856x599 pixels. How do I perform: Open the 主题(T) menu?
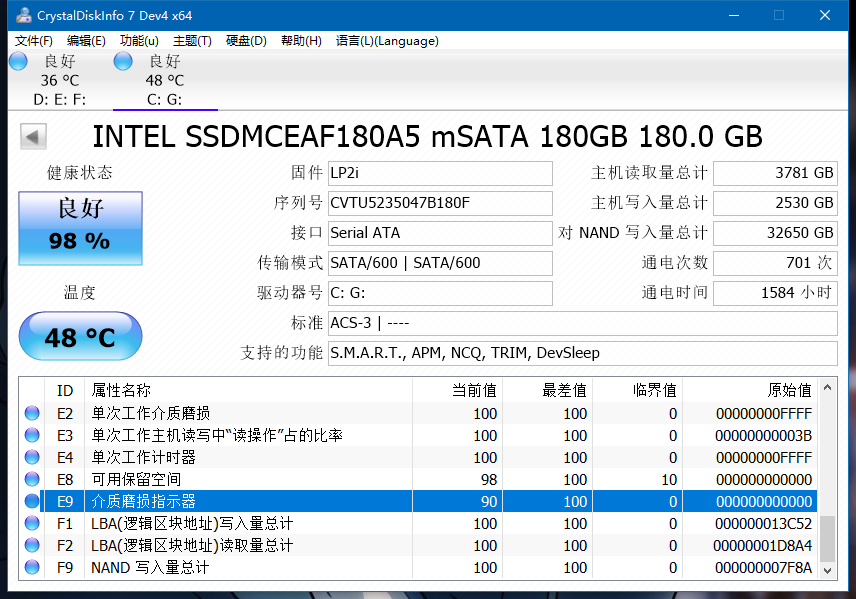pyautogui.click(x=192, y=41)
